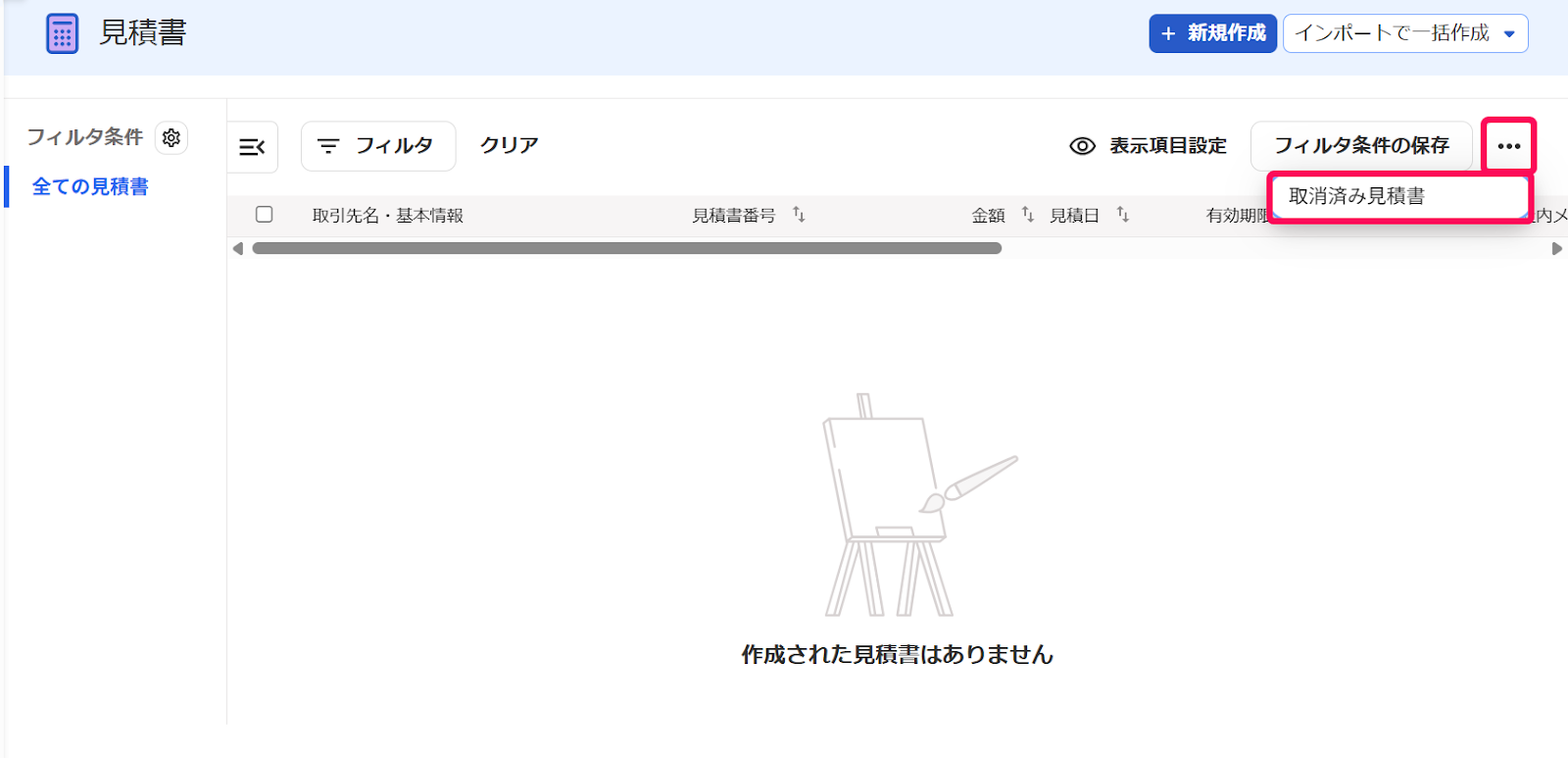Open the フィルタ button
Screen dimensions: 1568x758
coord(378,146)
